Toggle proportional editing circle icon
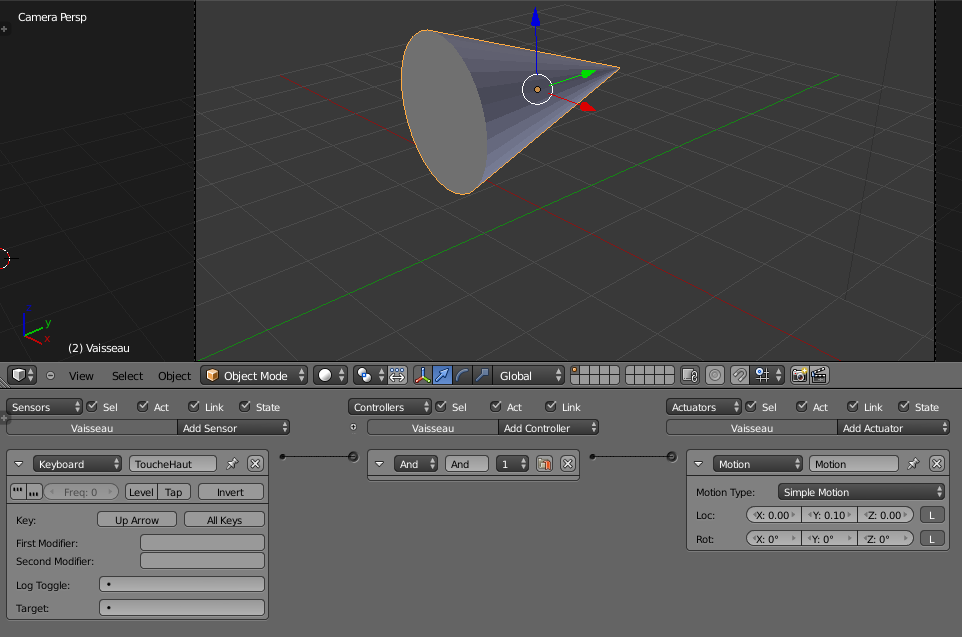 pyautogui.click(x=715, y=376)
